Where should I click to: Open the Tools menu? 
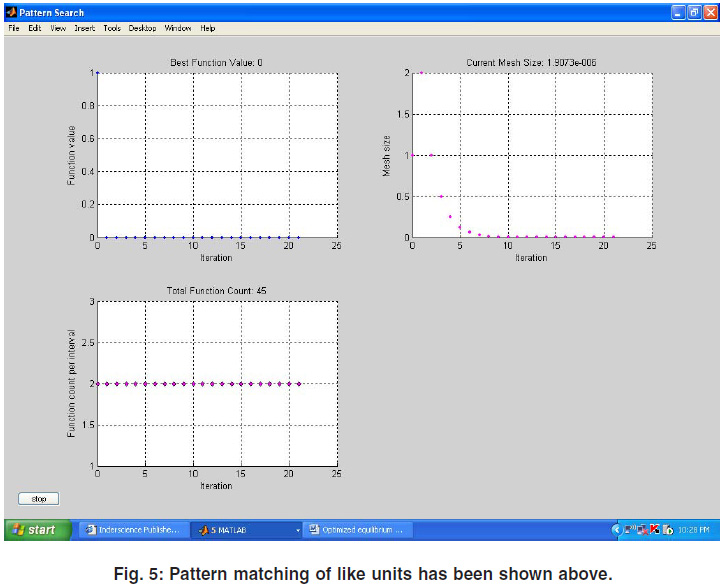point(111,28)
